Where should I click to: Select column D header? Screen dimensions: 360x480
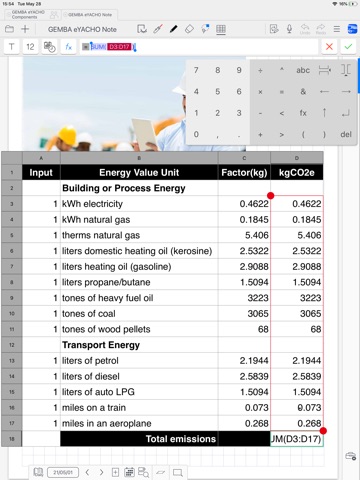click(x=297, y=158)
